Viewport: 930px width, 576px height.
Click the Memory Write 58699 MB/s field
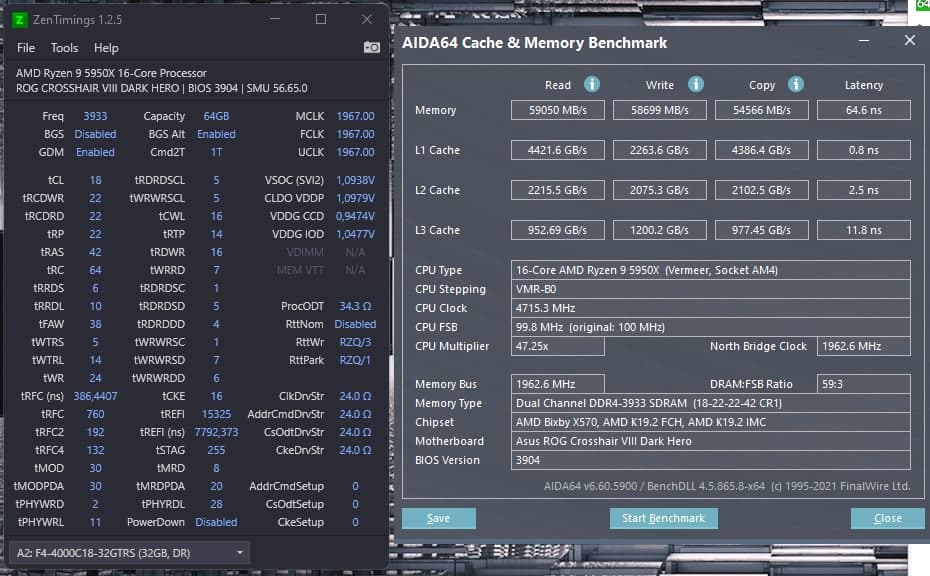coord(660,110)
